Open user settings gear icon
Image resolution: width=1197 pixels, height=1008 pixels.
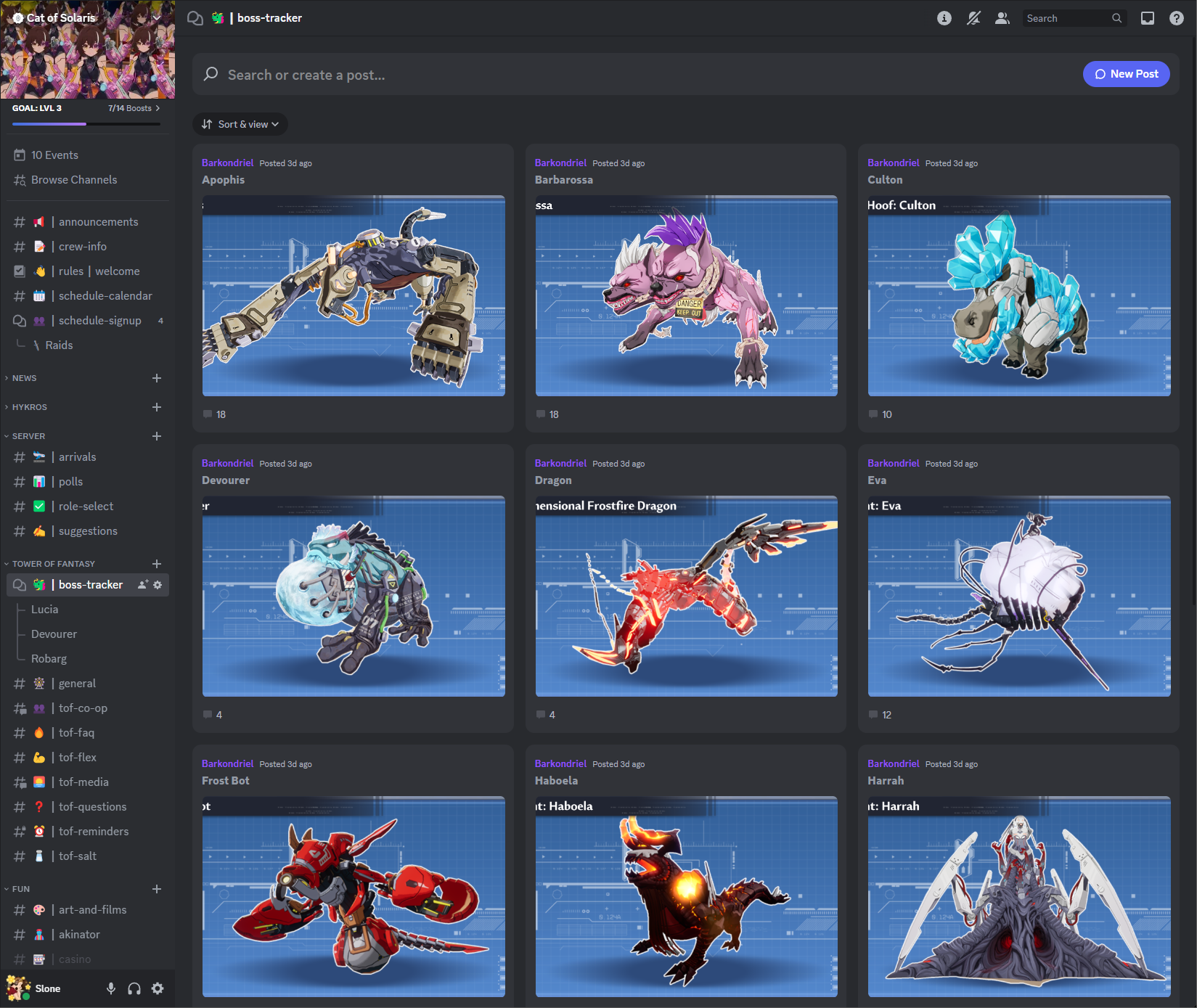158,988
